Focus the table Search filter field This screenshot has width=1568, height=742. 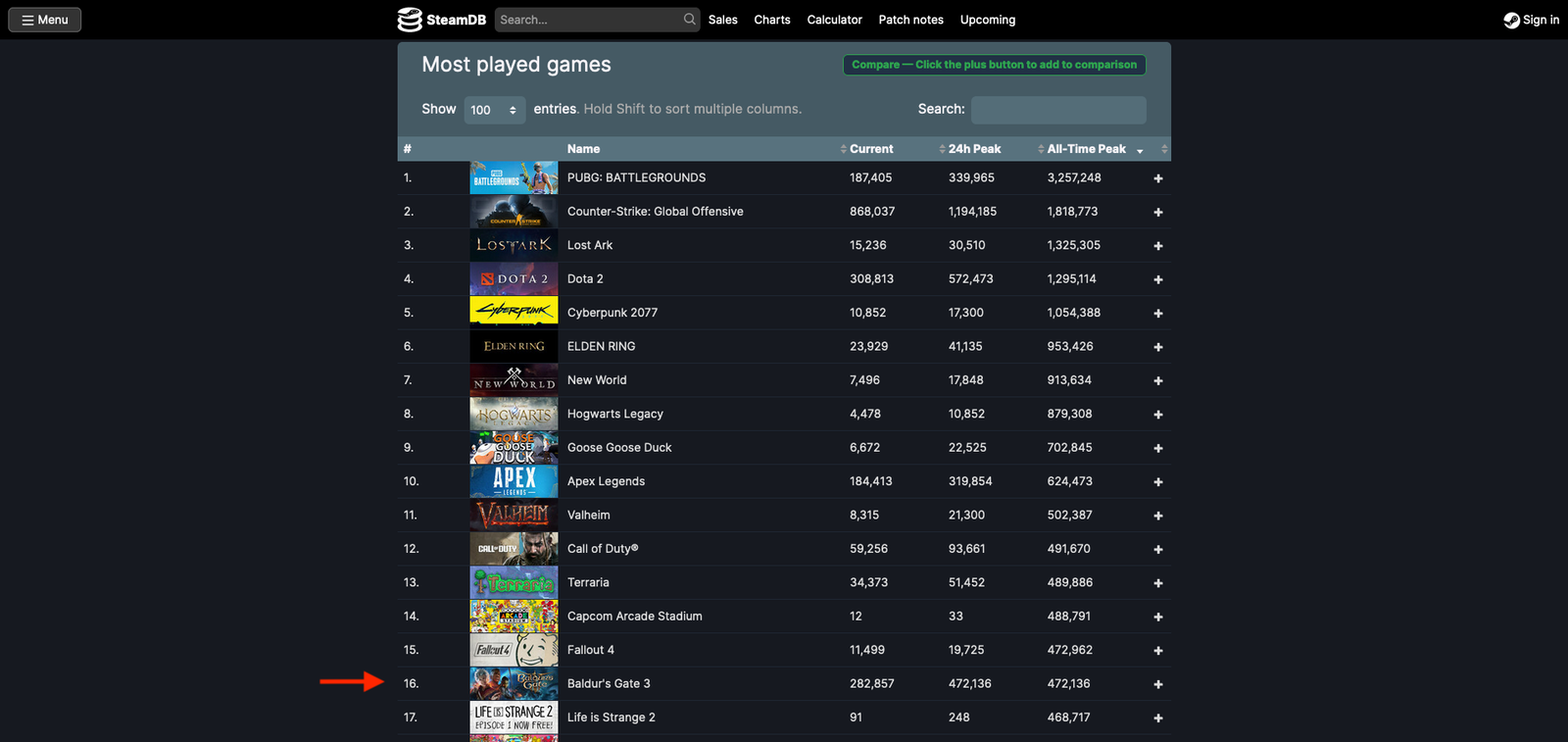coord(1058,110)
